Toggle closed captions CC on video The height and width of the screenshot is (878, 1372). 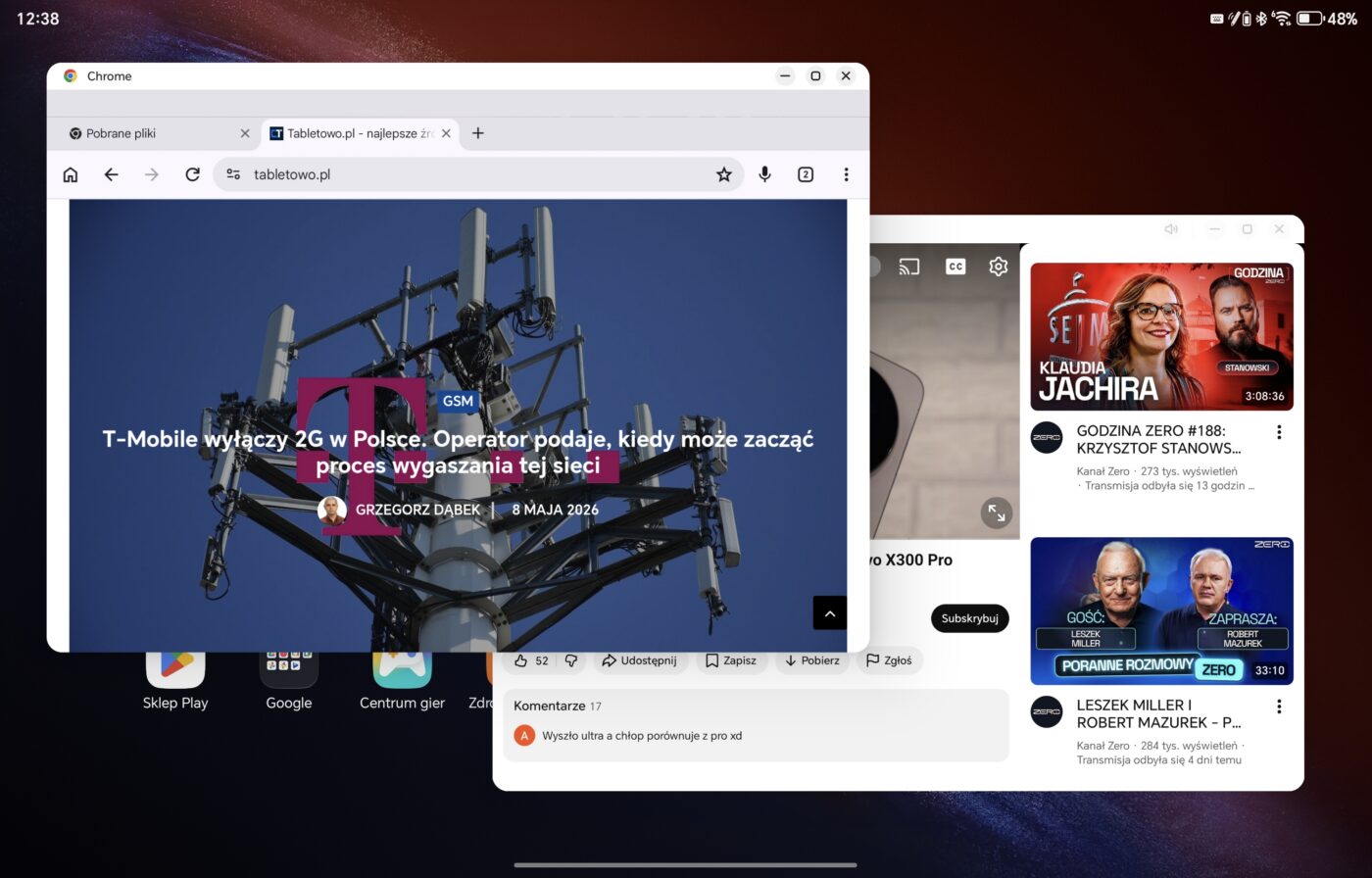click(x=955, y=267)
